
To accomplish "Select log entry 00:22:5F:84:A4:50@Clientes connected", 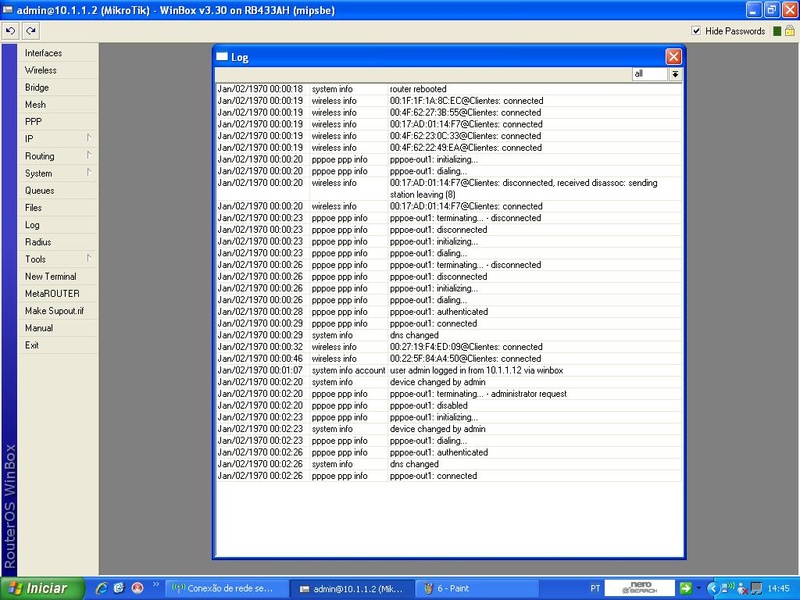I will [449, 359].
